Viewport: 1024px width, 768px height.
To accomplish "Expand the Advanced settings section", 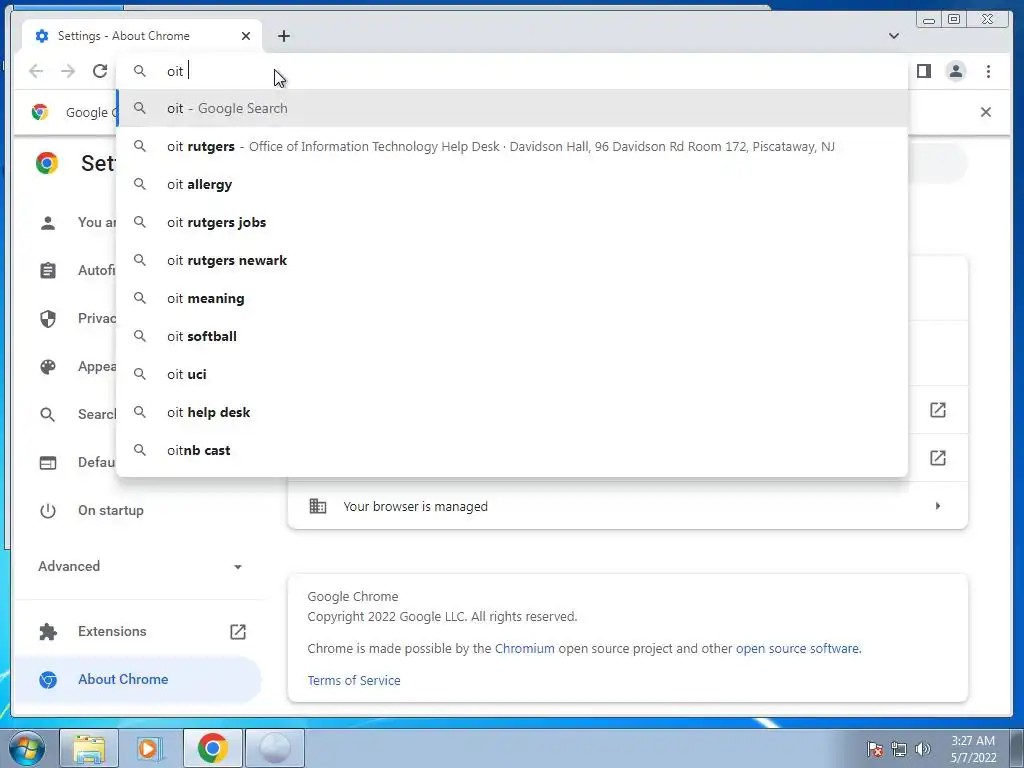I will 138,566.
